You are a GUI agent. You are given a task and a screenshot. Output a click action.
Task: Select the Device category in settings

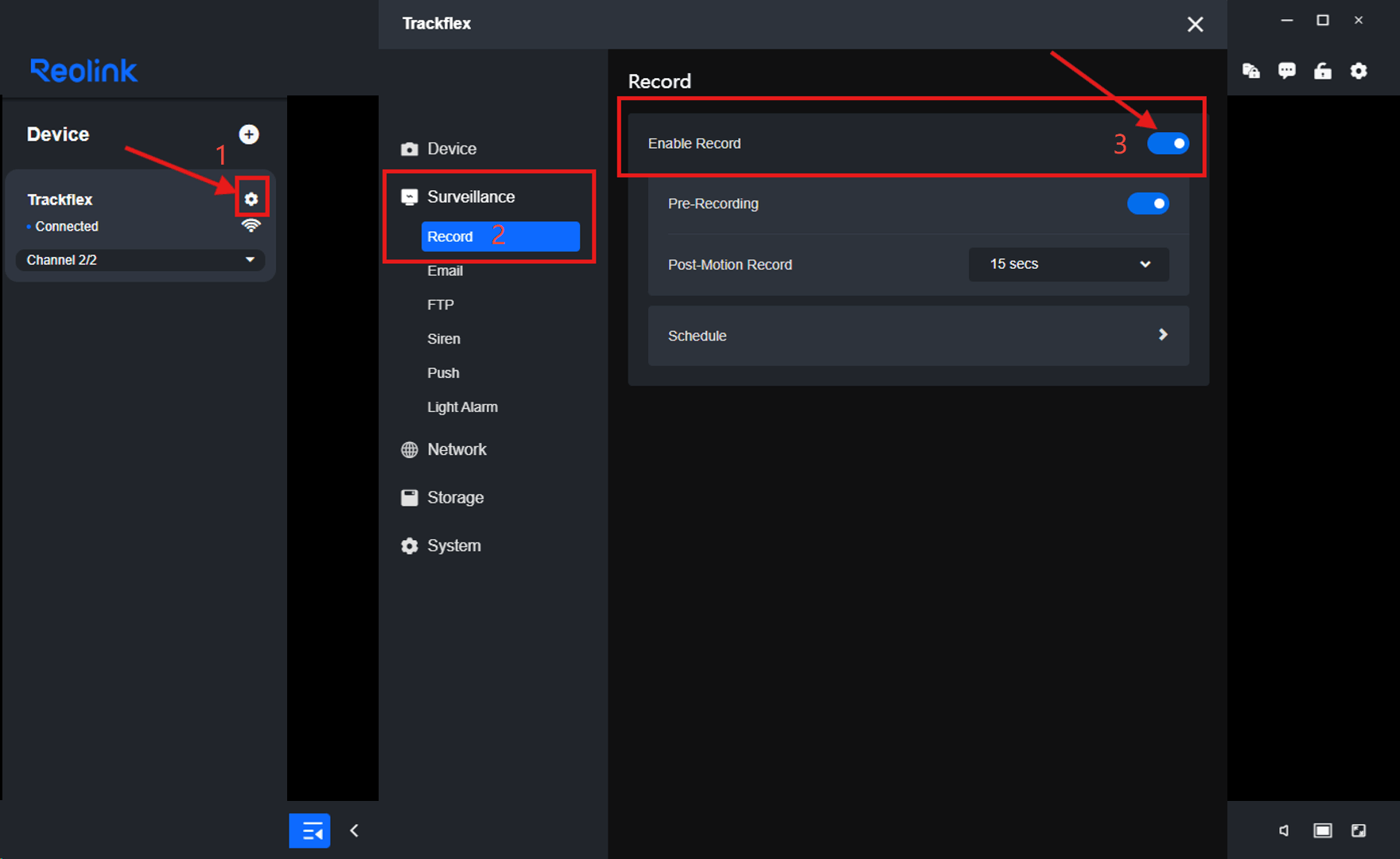[452, 149]
